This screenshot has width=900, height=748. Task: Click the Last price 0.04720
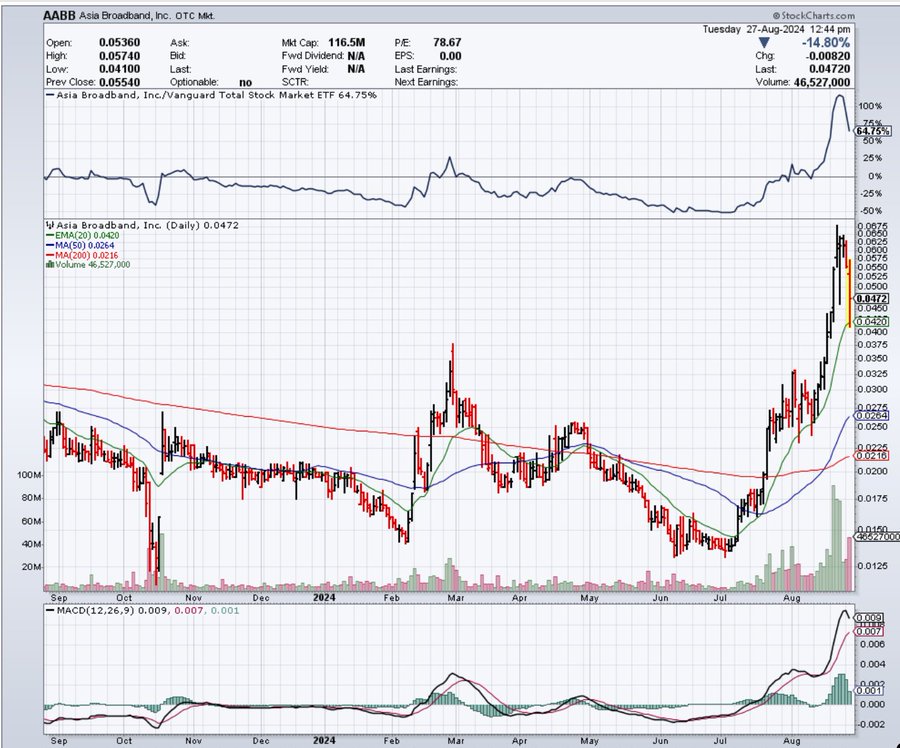click(830, 69)
